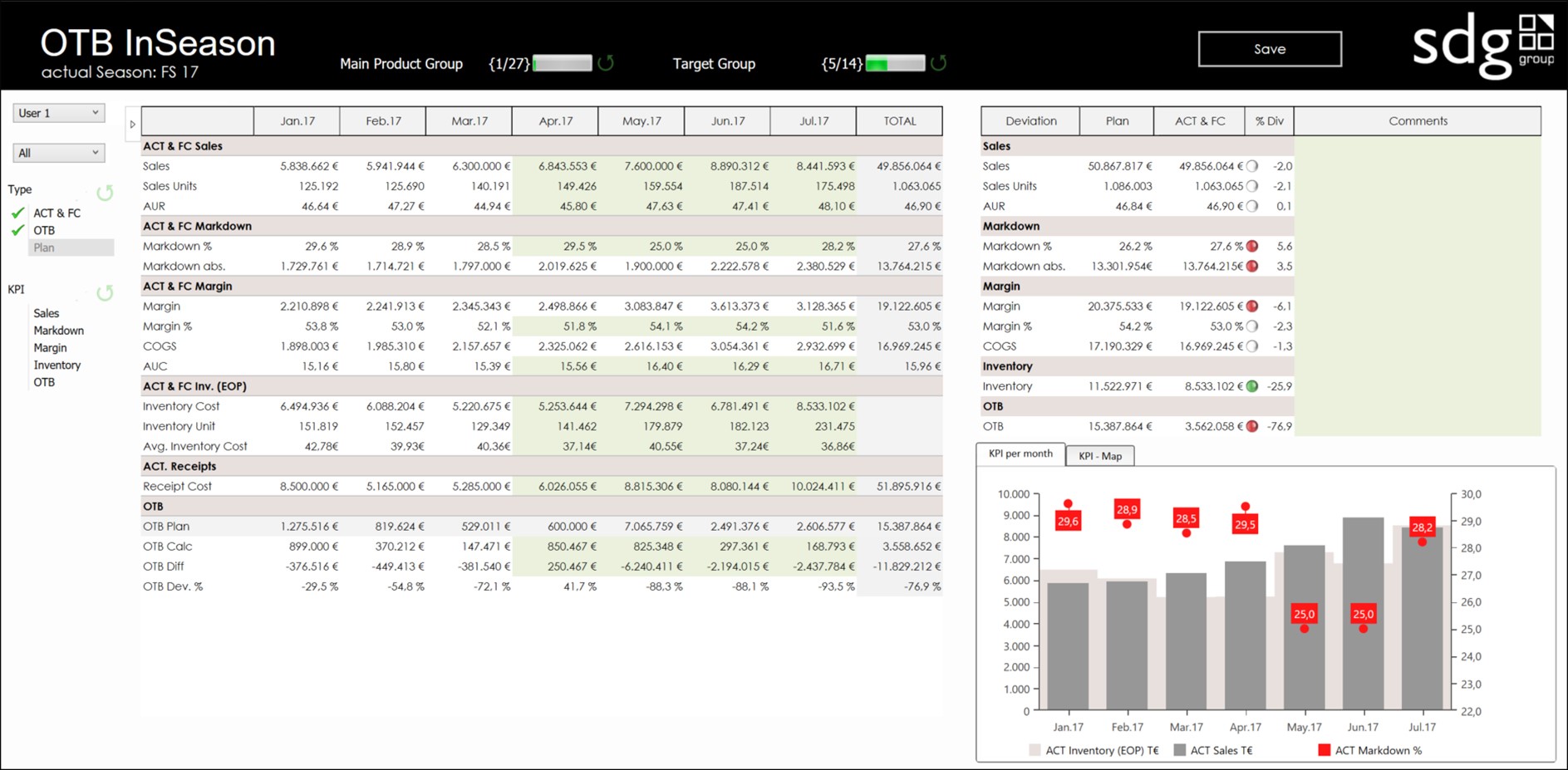Viewport: 1568px width, 770px height.
Task: Reset the Target Group selection
Action: coord(938,63)
